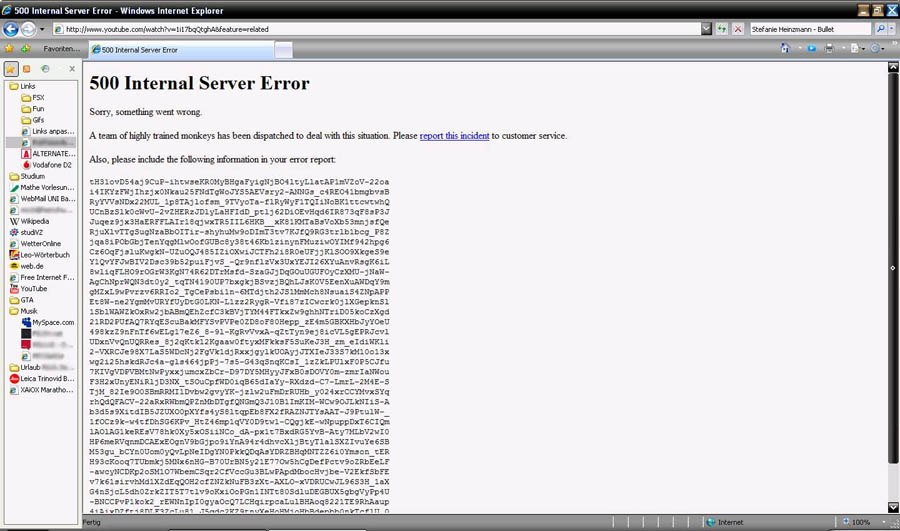Expand the address bar URL history dropdown

(x=706, y=29)
